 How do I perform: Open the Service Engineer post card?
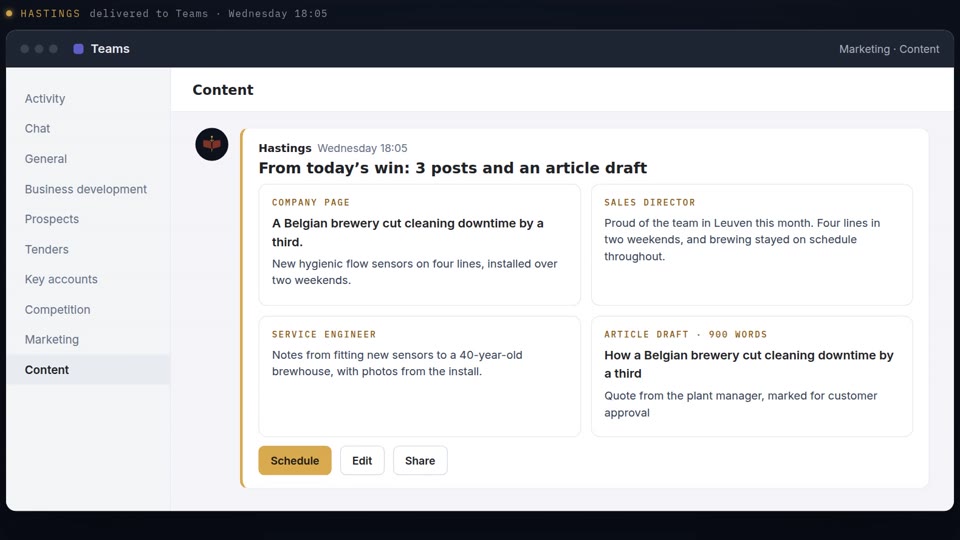[x=419, y=377]
